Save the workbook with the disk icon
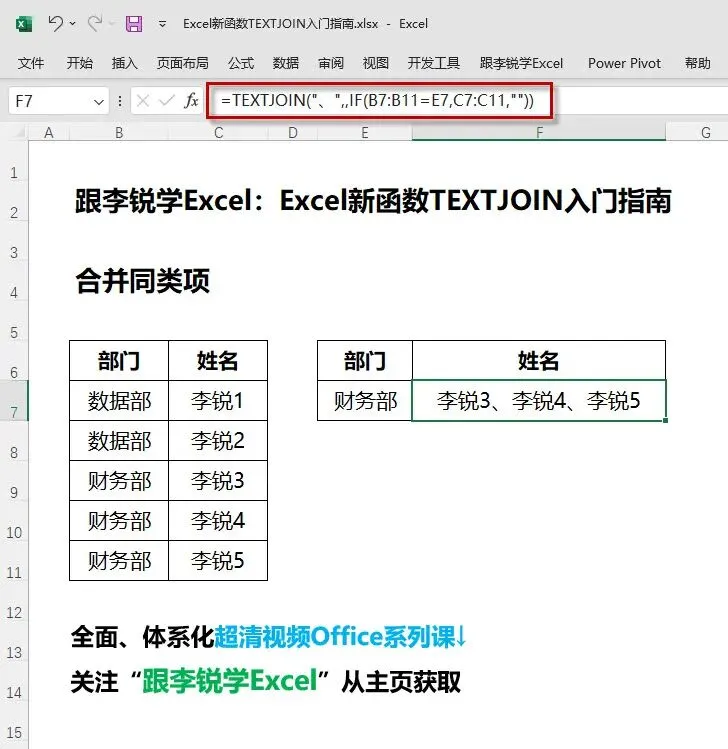Viewport: 728px width, 749px height. click(134, 23)
